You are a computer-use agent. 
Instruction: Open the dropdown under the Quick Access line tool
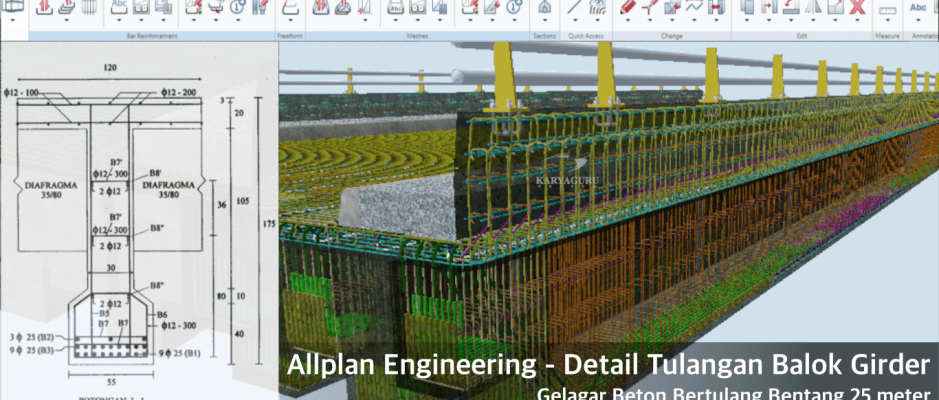pos(575,21)
